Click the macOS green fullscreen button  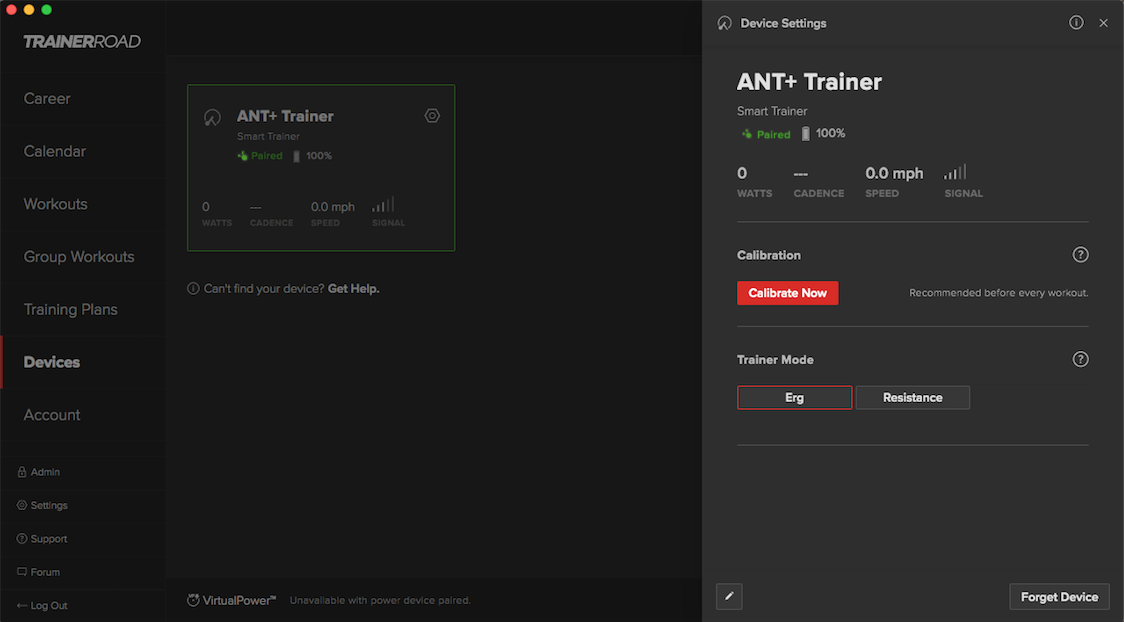tap(47, 9)
